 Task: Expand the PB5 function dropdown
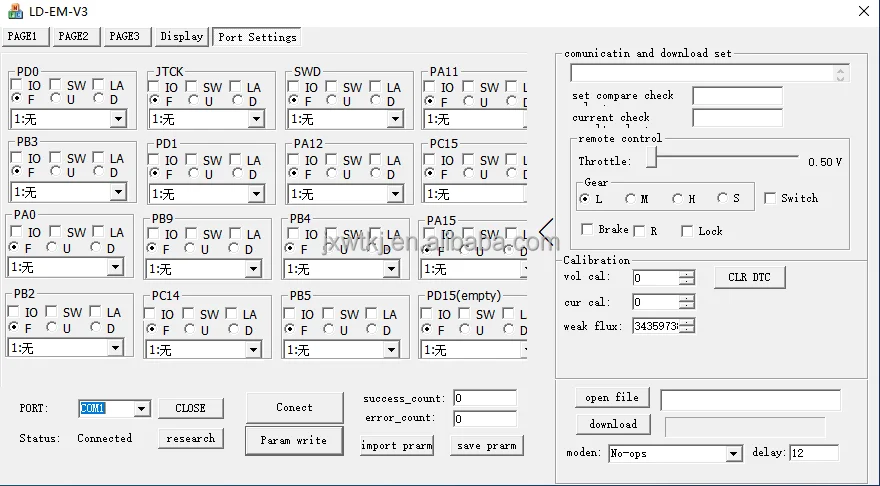(x=391, y=350)
